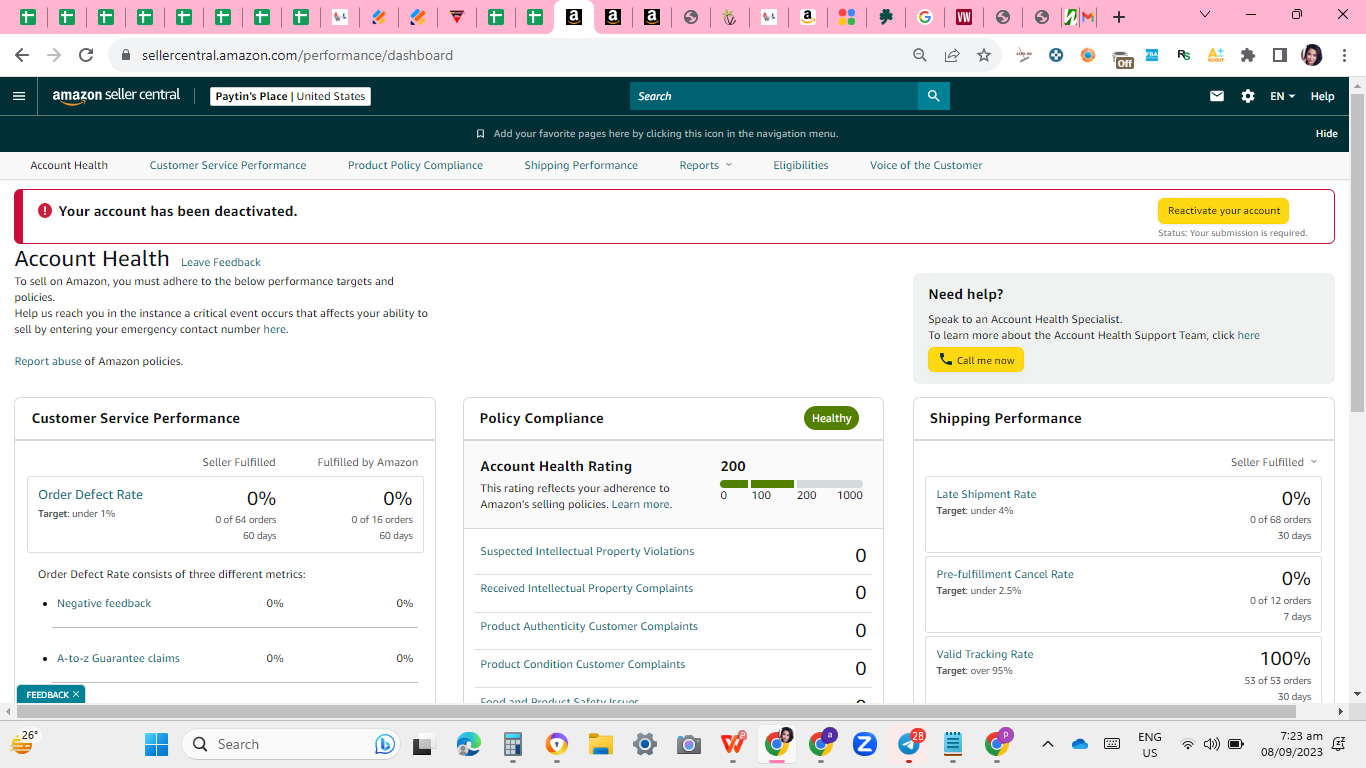Click the Call me now button
Screen dimensions: 1366x768
976,360
